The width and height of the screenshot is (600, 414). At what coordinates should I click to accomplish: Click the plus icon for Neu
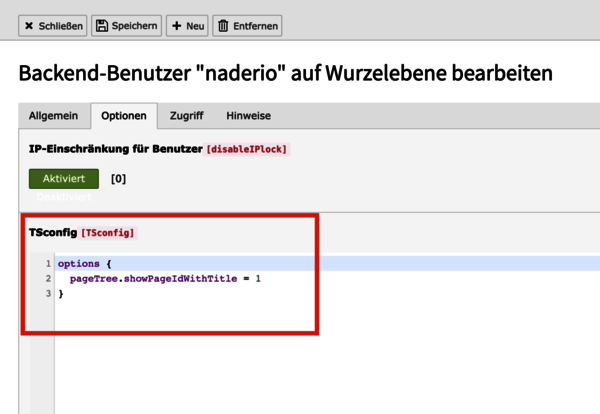pyautogui.click(x=177, y=26)
